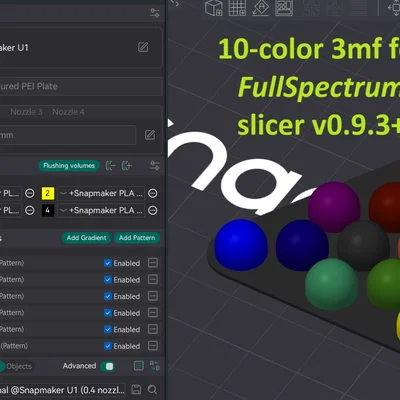Open the parameter search magnifier icon
Viewport: 400px width, 400px height.
tap(152, 389)
